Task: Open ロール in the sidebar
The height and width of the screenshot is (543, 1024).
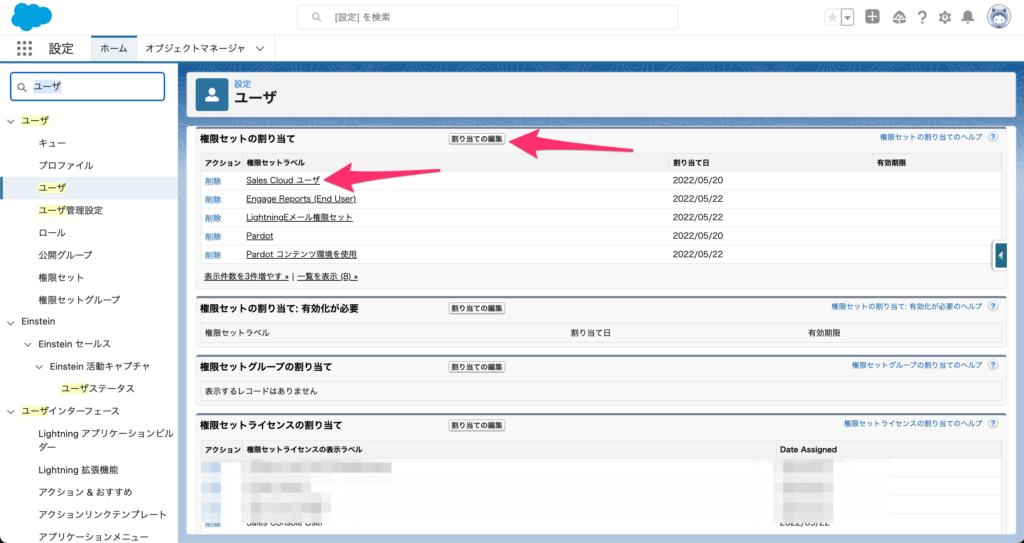Action: (x=52, y=233)
